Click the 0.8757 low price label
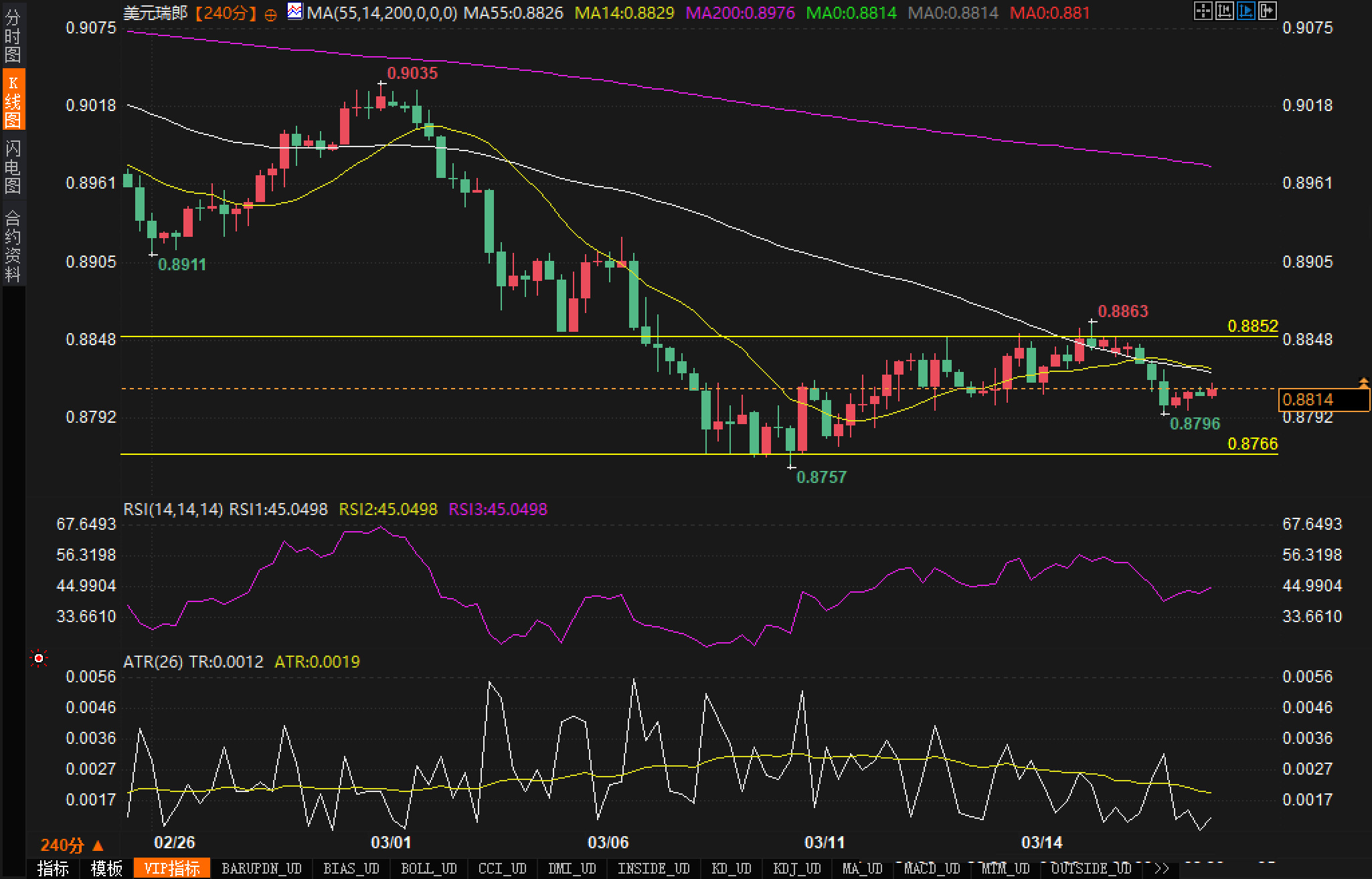The height and width of the screenshot is (879, 1372). point(821,477)
